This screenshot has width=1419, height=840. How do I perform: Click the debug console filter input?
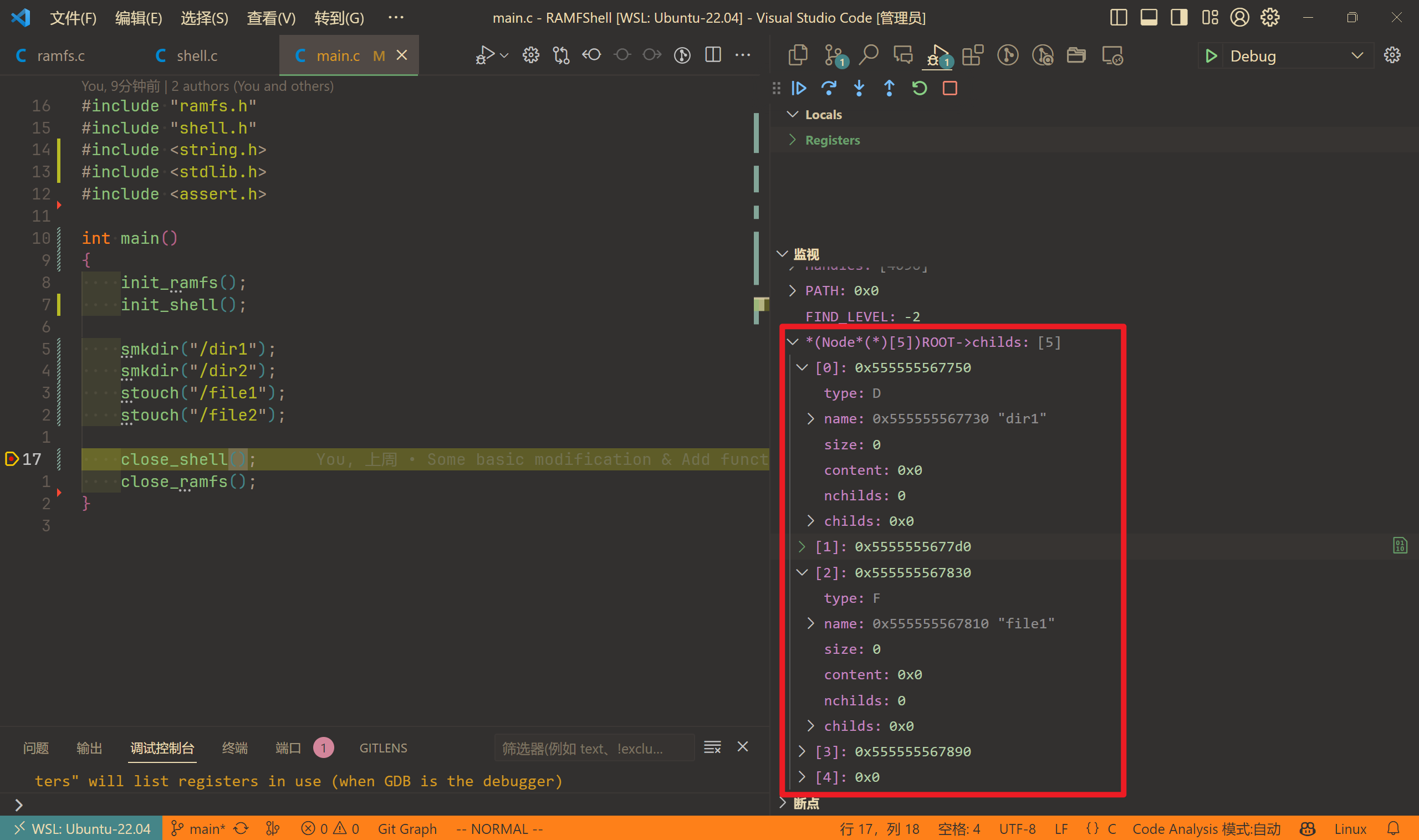(594, 749)
